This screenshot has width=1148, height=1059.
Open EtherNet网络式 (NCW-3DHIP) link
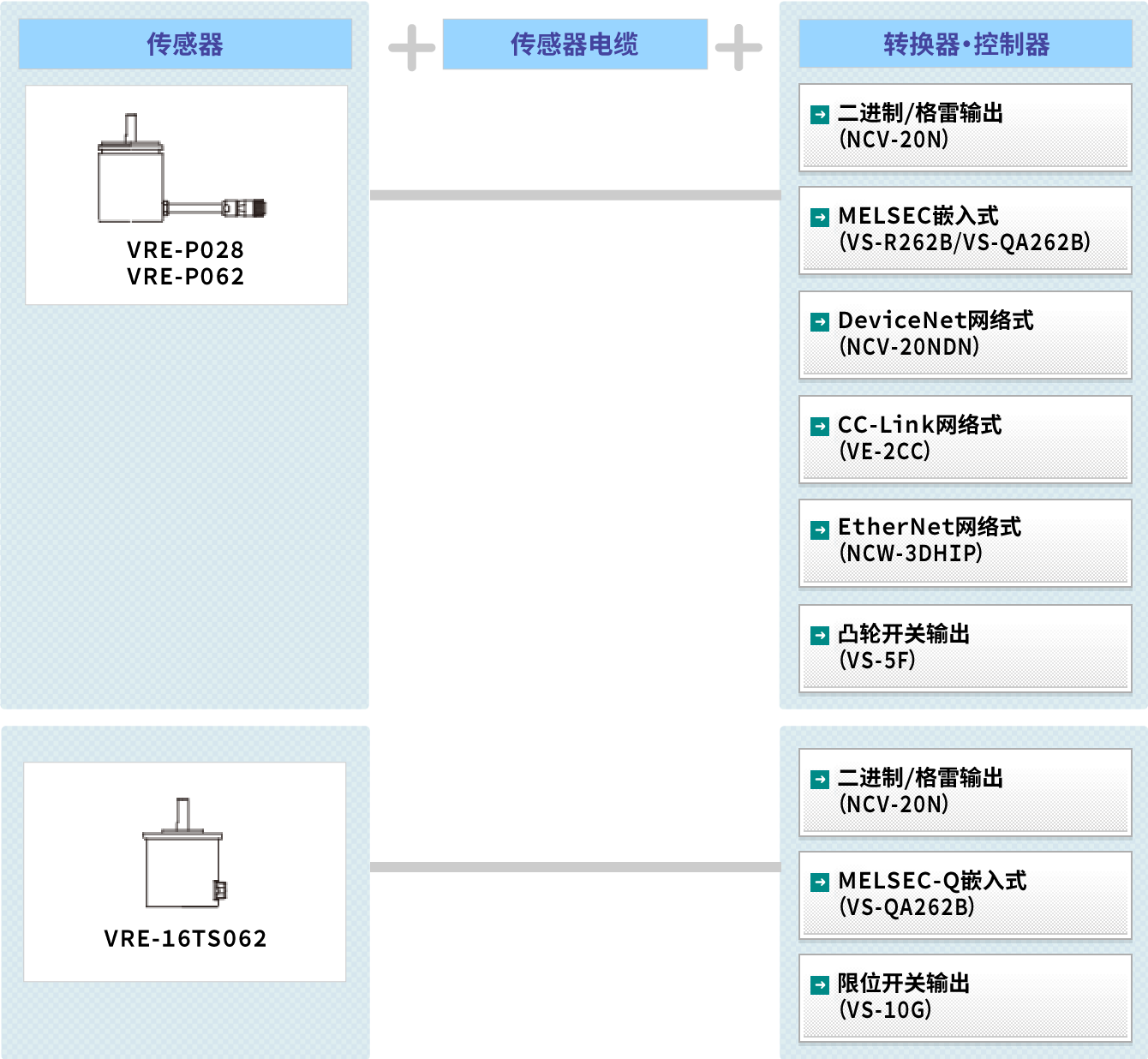tap(966, 542)
